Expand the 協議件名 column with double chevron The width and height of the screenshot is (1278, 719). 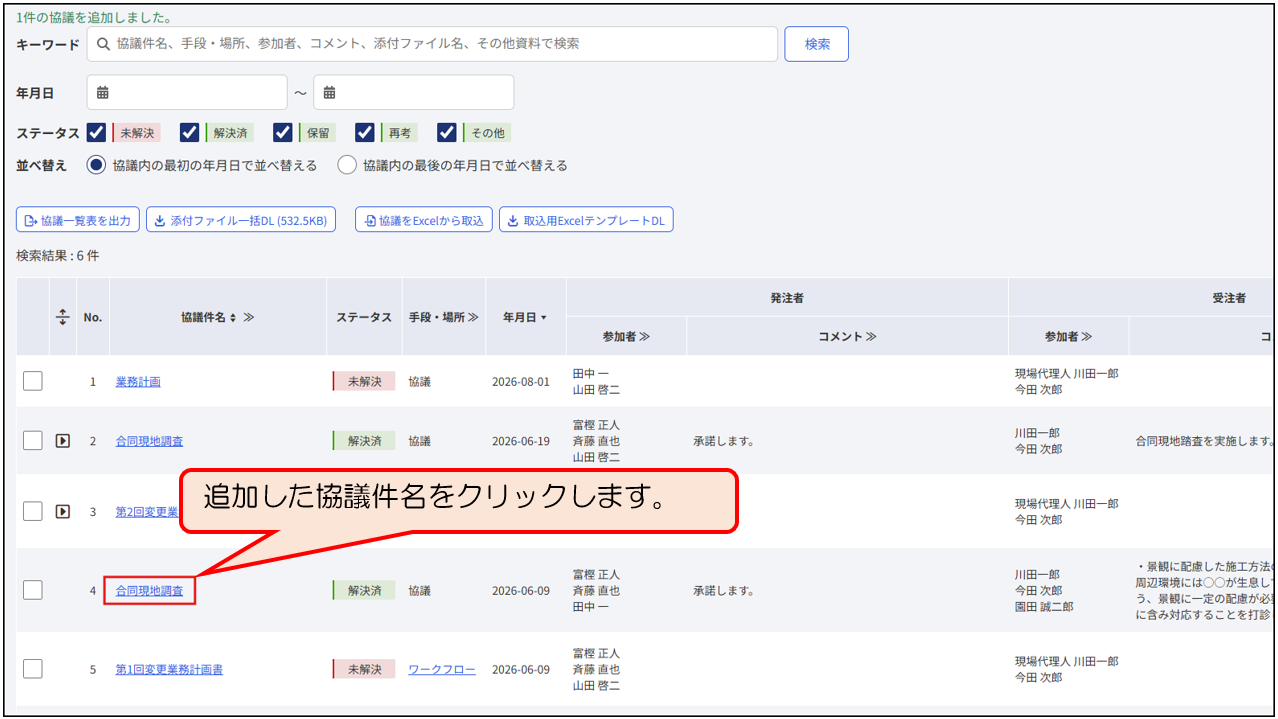(248, 317)
